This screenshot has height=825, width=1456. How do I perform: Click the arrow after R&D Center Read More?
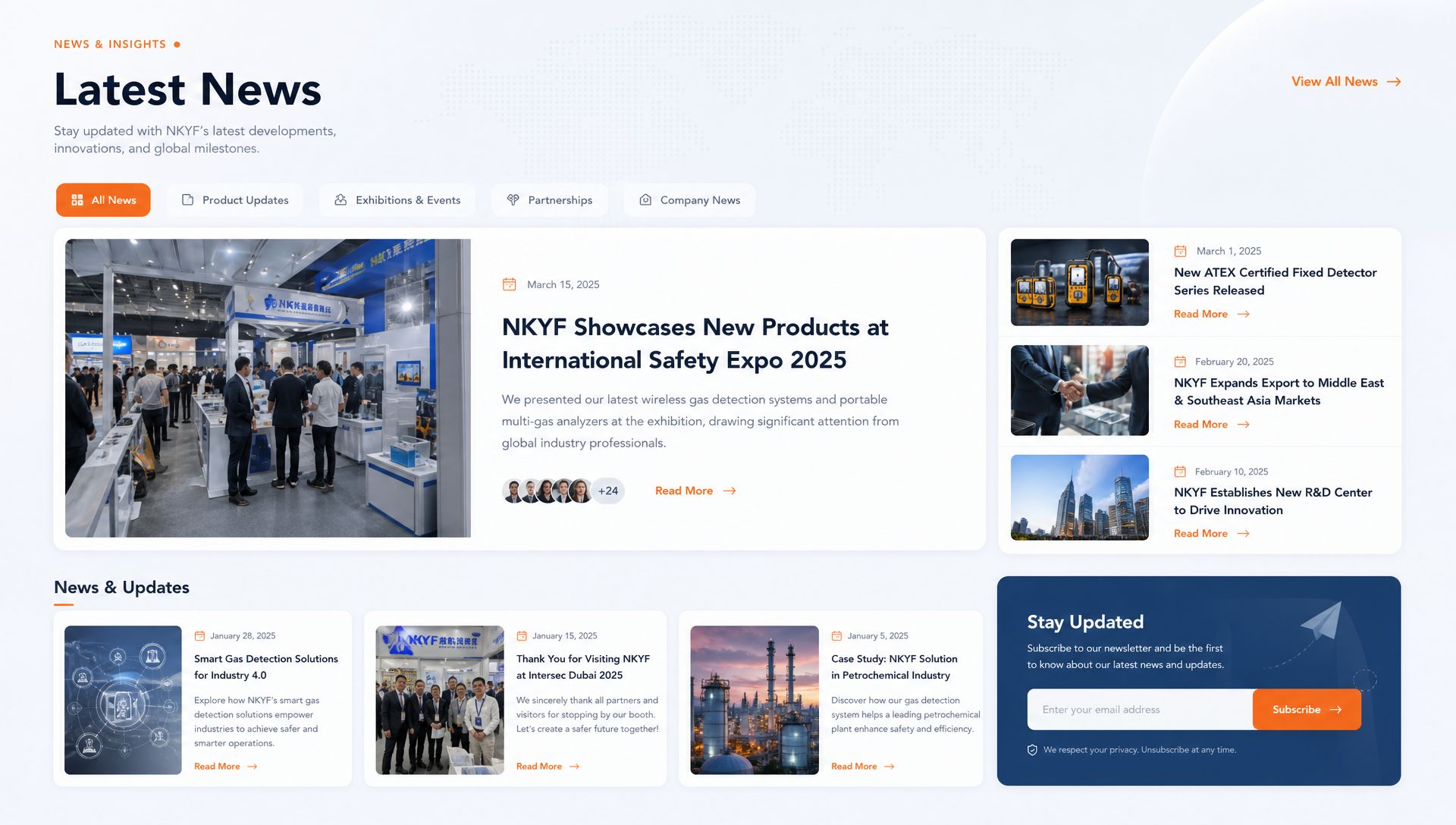pyautogui.click(x=1244, y=534)
